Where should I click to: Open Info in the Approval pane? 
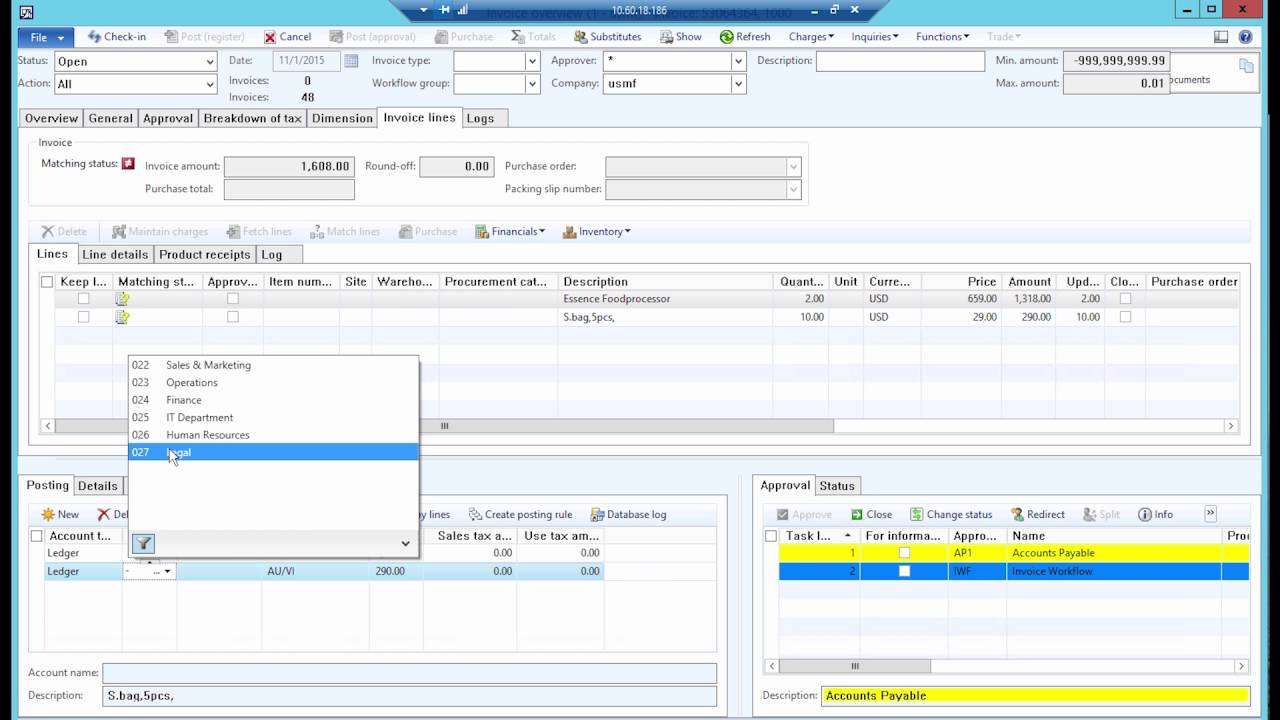tap(1155, 515)
